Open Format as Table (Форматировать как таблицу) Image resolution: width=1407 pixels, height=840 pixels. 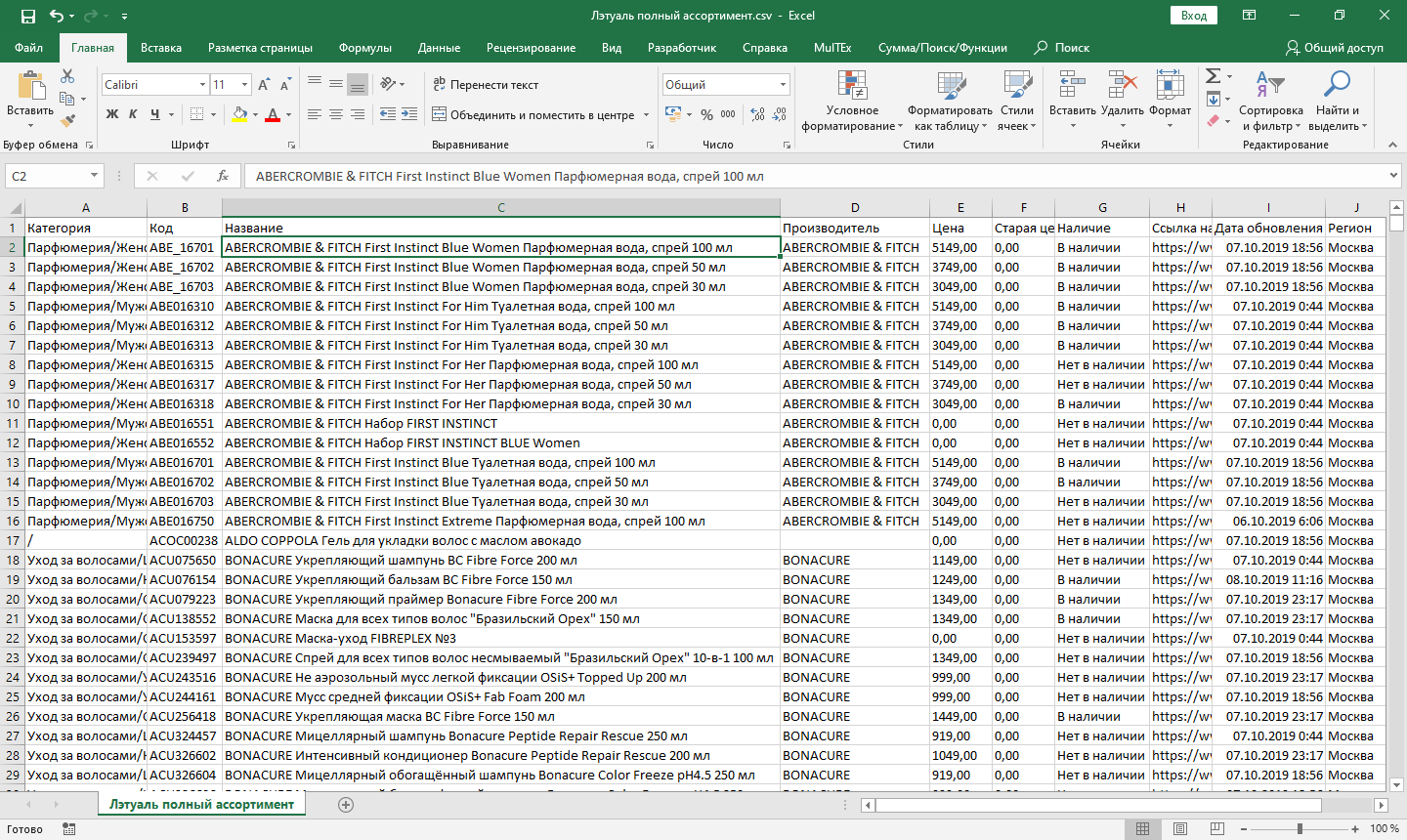click(950, 101)
